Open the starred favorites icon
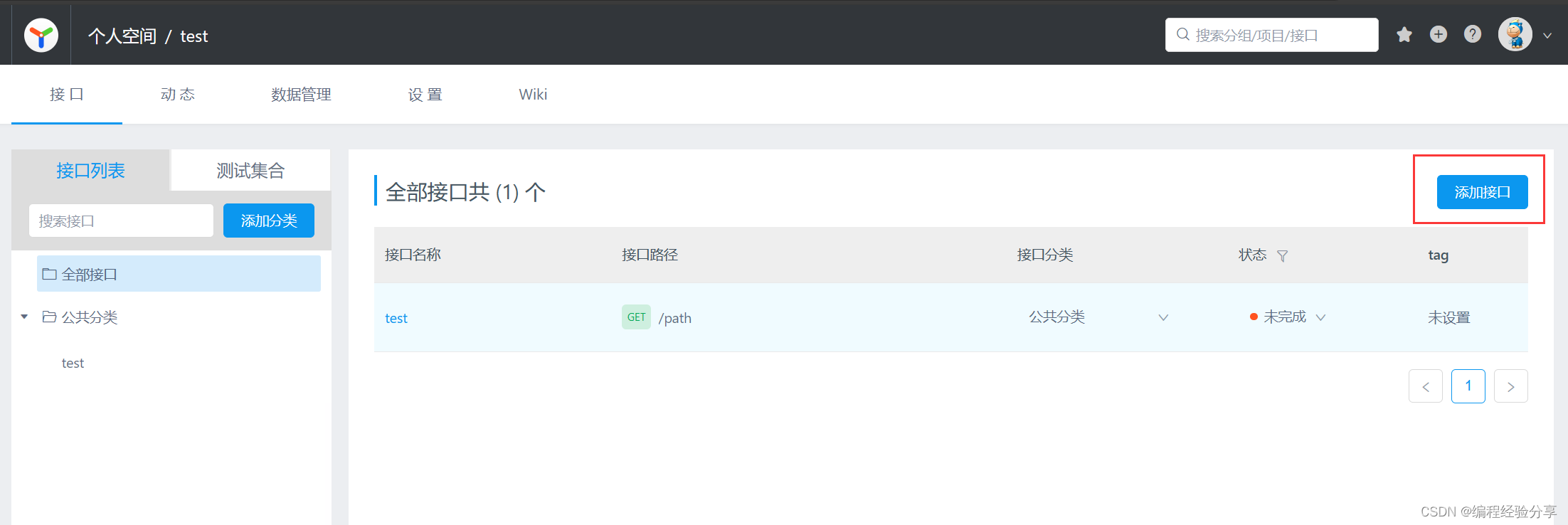Screen dimensions: 1568x525 [1404, 34]
